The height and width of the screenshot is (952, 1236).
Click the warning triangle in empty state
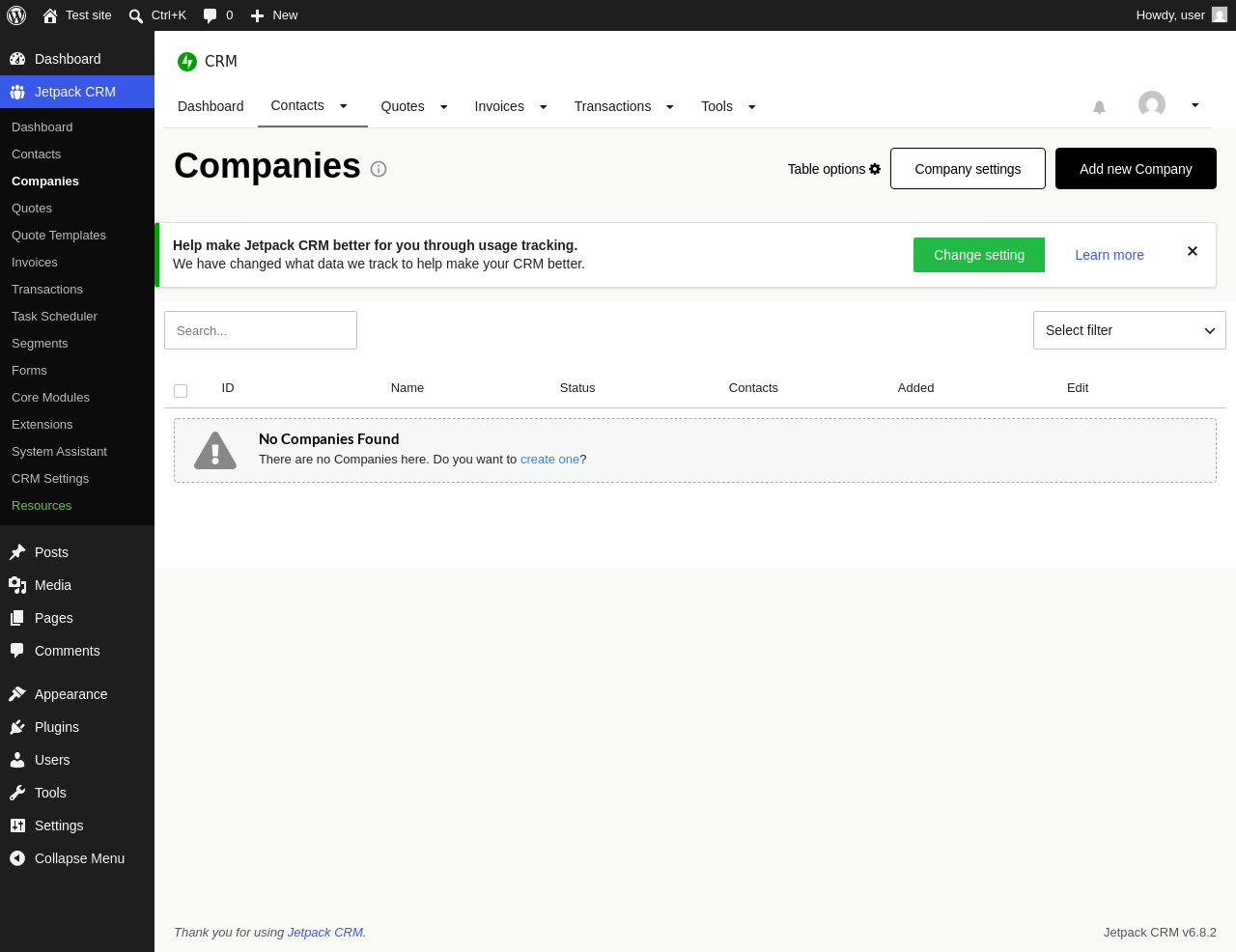pyautogui.click(x=215, y=450)
